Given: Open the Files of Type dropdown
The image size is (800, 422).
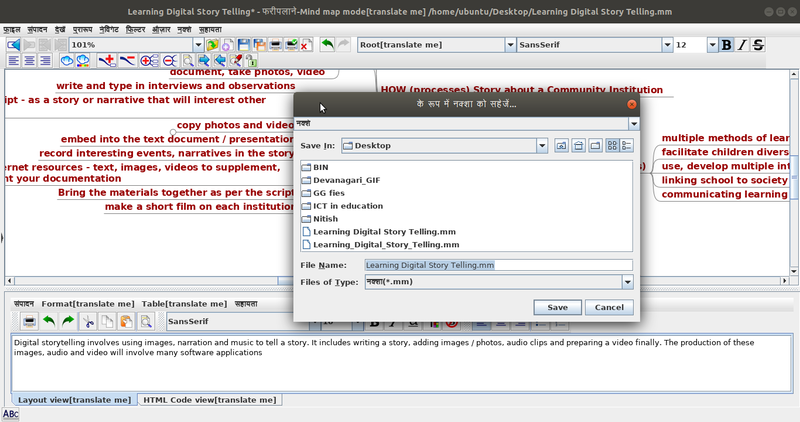Looking at the screenshot, I should [x=628, y=282].
